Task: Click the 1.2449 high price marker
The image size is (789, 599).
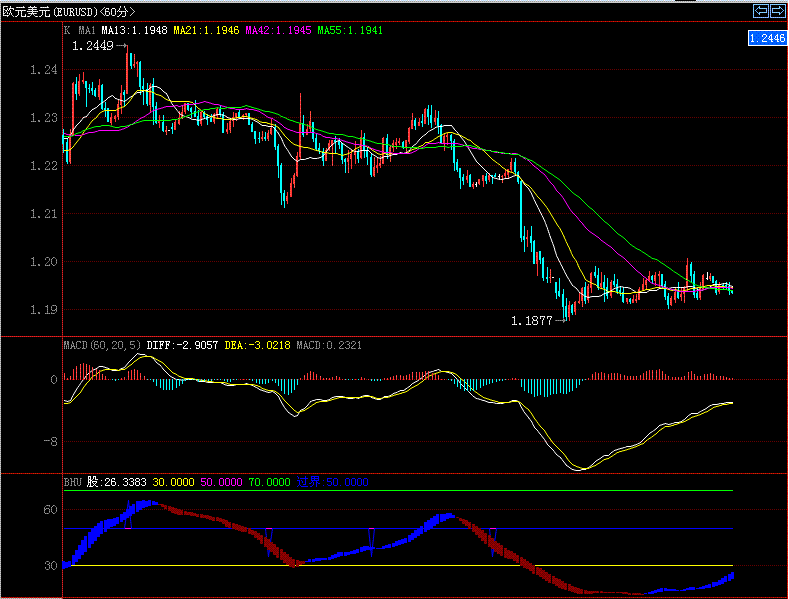Action: [93, 46]
